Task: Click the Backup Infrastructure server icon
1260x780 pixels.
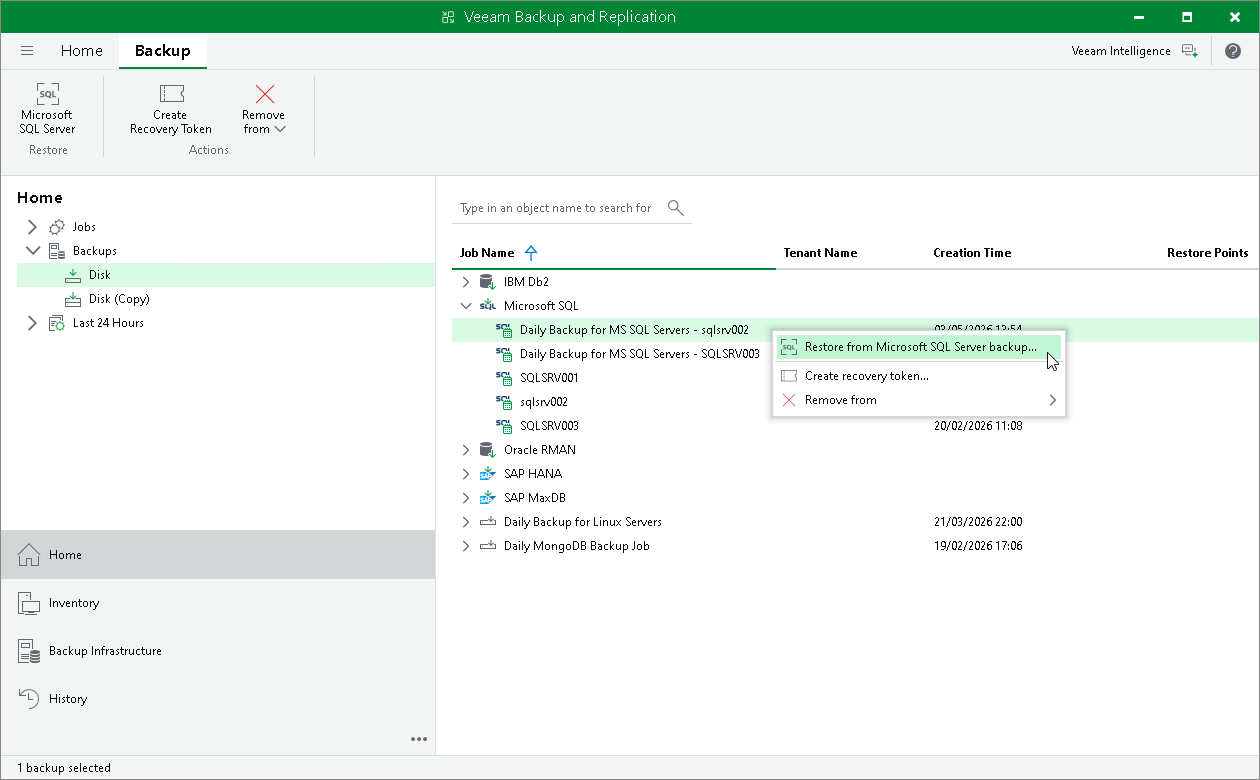Action: coord(29,651)
